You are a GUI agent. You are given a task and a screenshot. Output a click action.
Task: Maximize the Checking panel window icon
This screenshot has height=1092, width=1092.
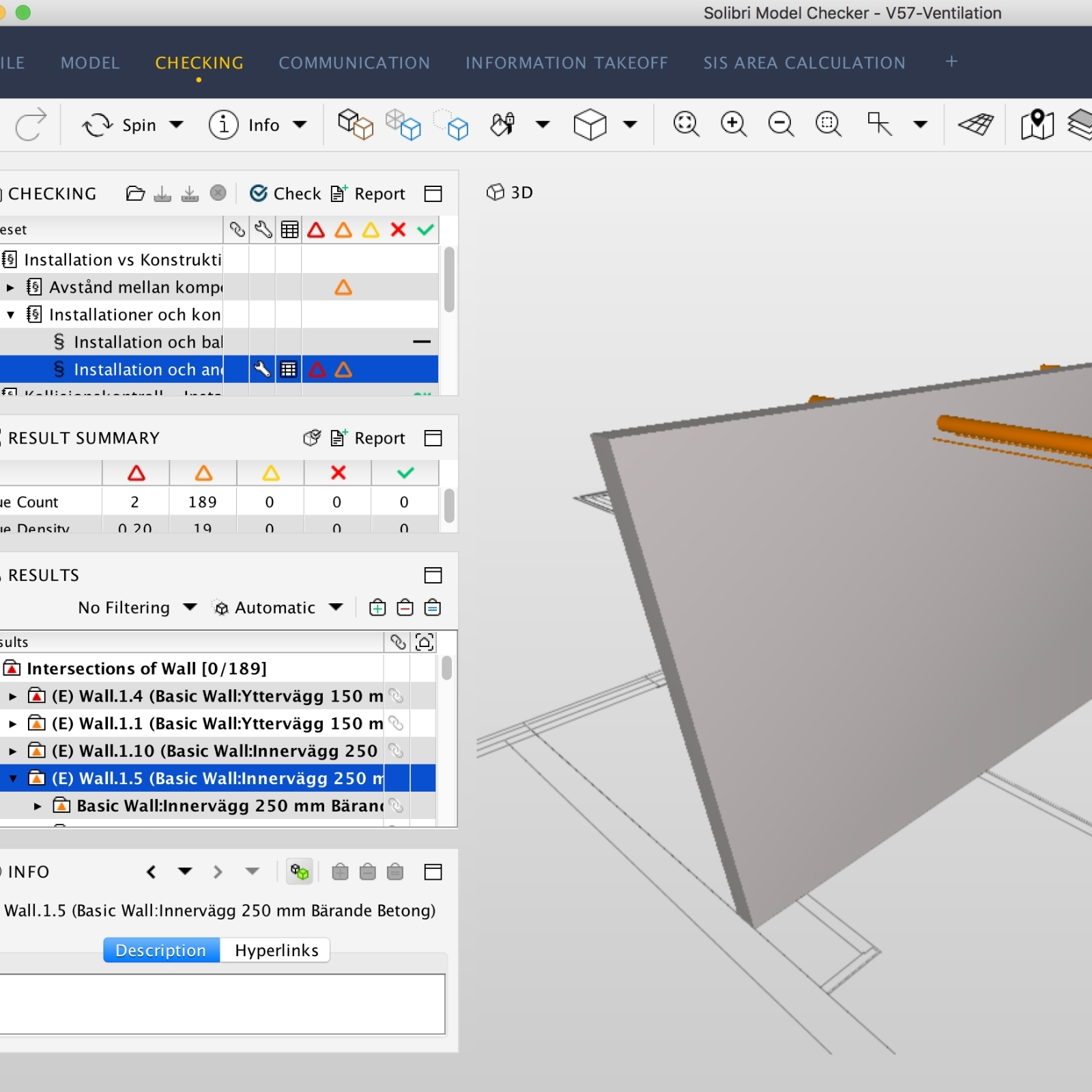(x=433, y=194)
